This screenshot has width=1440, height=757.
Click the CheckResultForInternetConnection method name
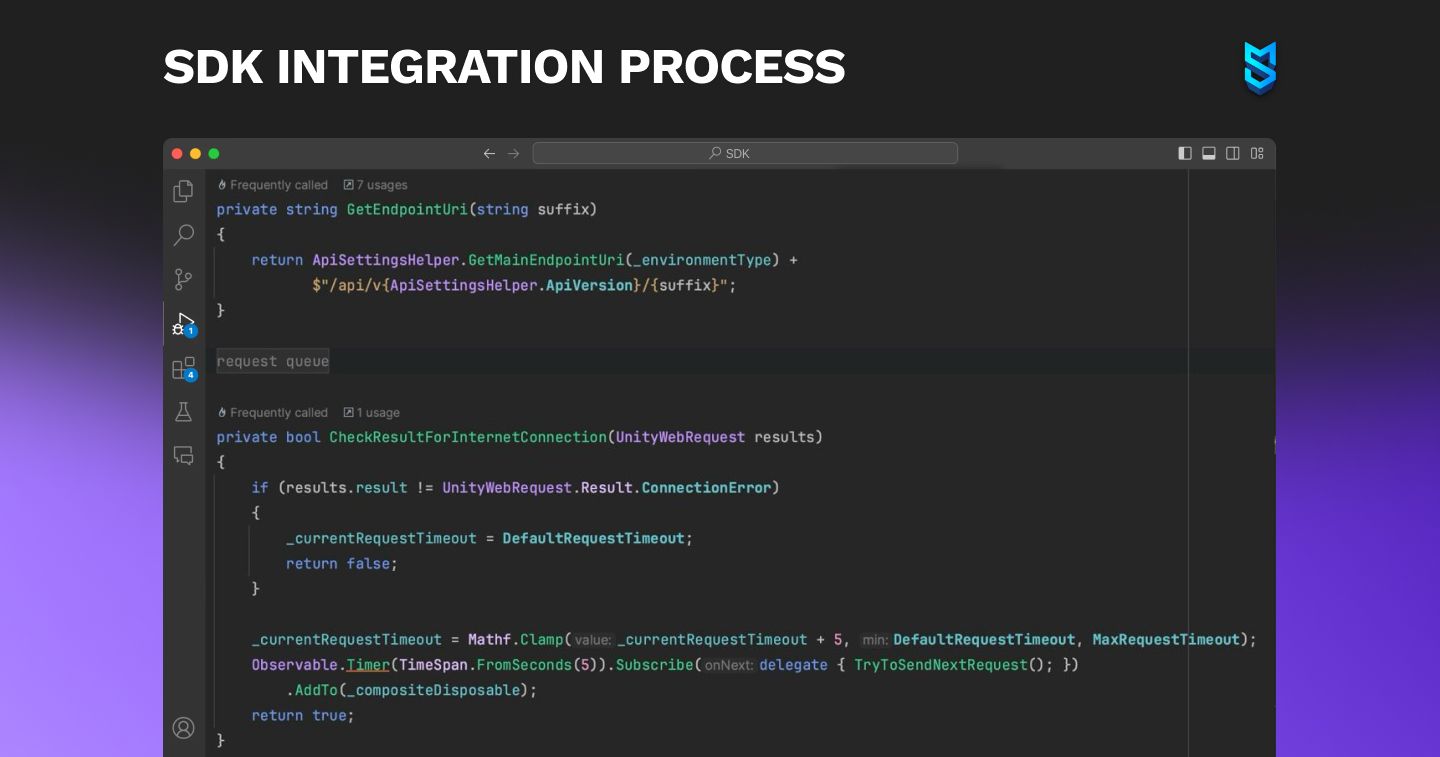(468, 437)
